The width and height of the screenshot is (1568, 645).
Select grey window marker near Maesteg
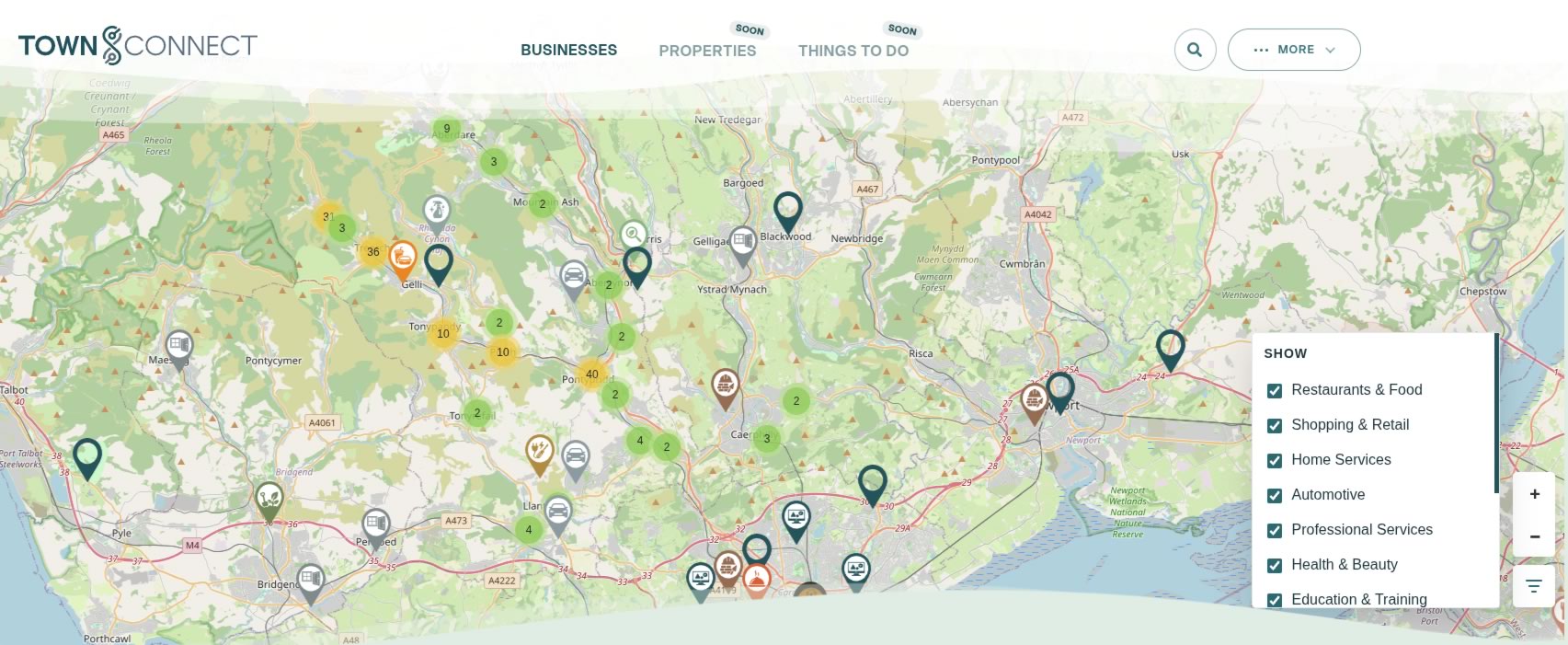[x=179, y=350]
